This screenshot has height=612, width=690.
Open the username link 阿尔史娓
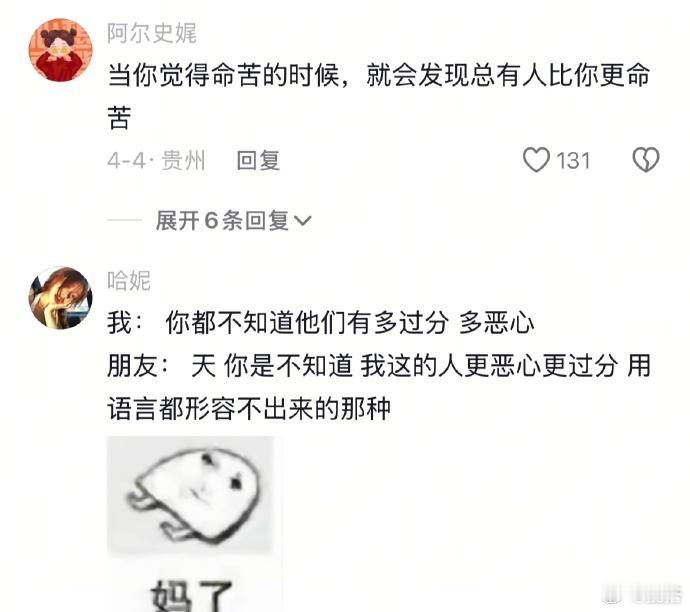152,33
